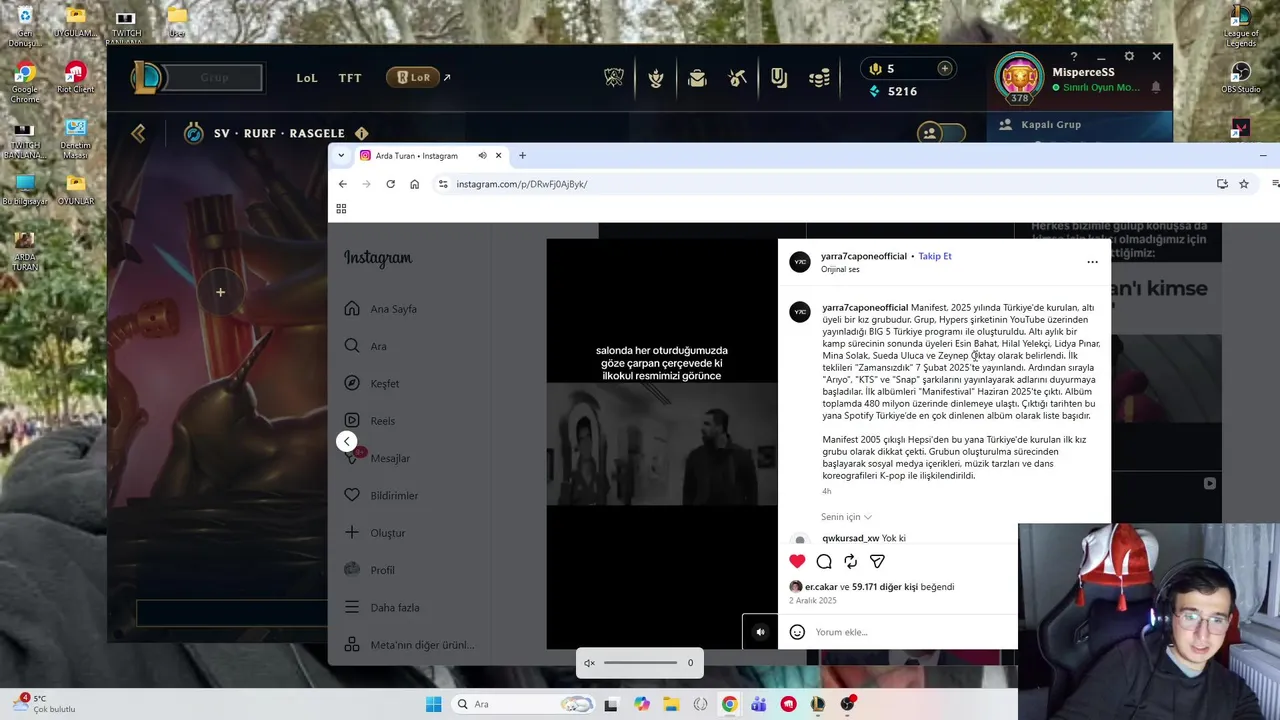Open er.cakar liker profile
1280x720 pixels.
tap(821, 587)
